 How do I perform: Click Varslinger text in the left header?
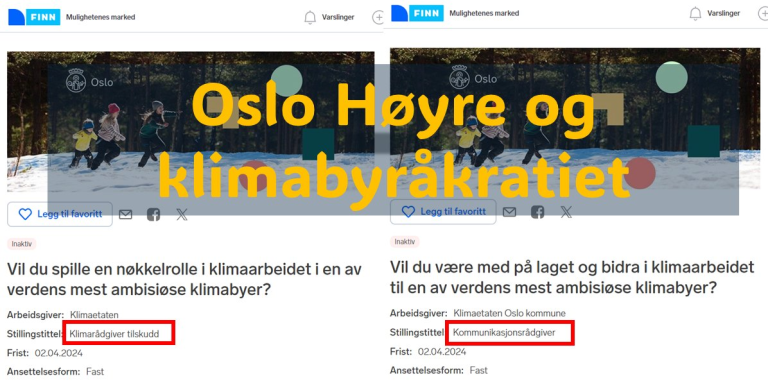coord(338,17)
